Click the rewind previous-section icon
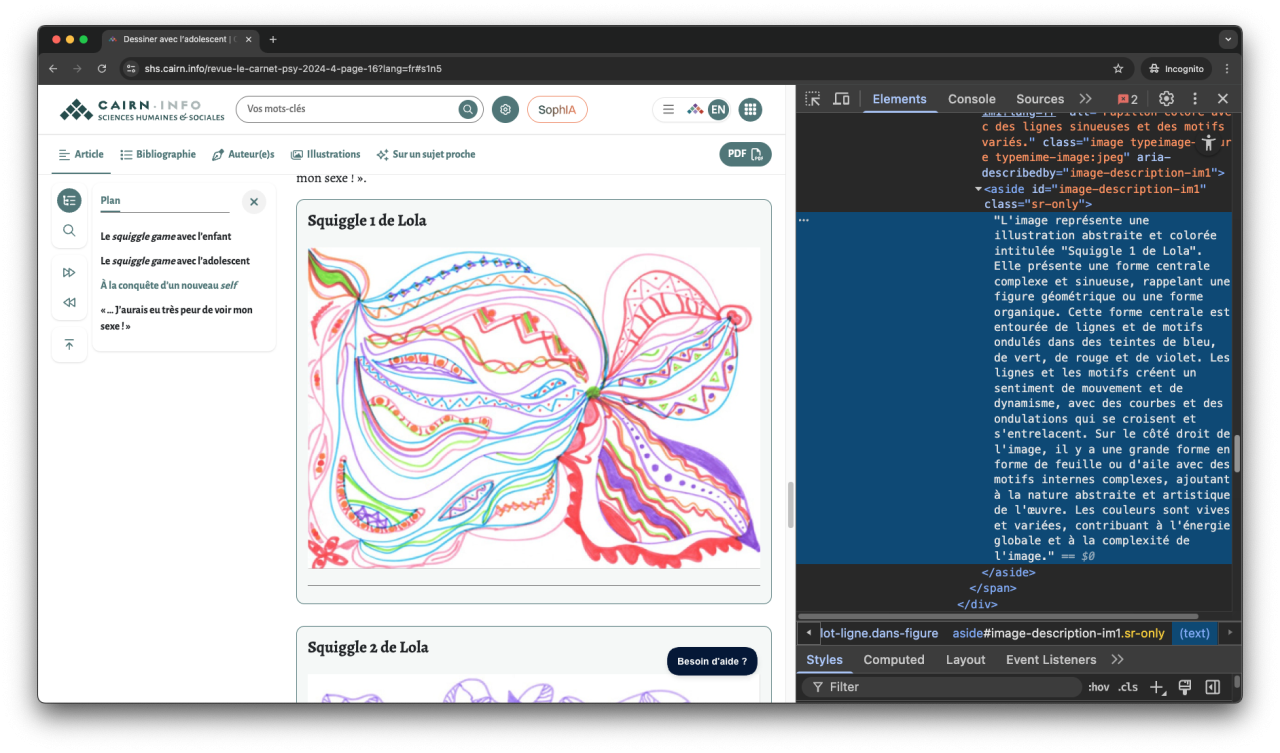The width and height of the screenshot is (1280, 753). (69, 302)
